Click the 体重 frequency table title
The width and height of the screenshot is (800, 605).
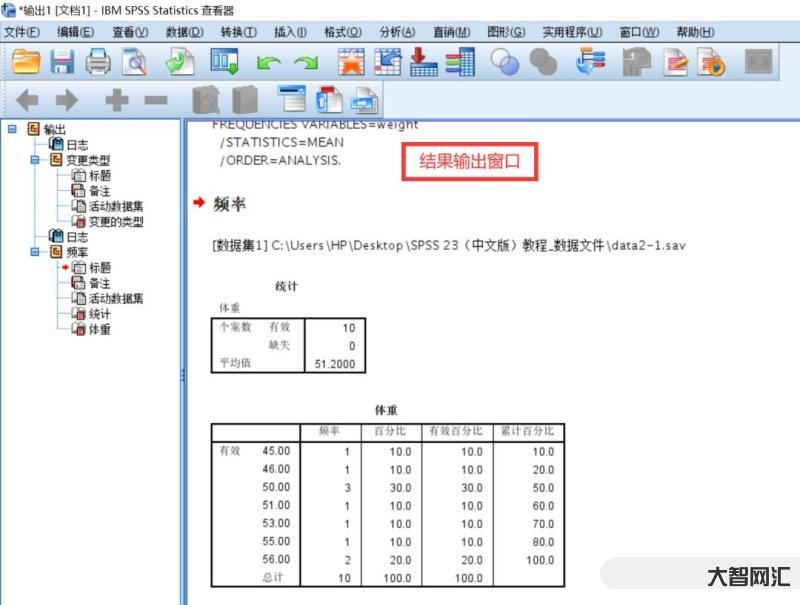pyautogui.click(x=386, y=410)
